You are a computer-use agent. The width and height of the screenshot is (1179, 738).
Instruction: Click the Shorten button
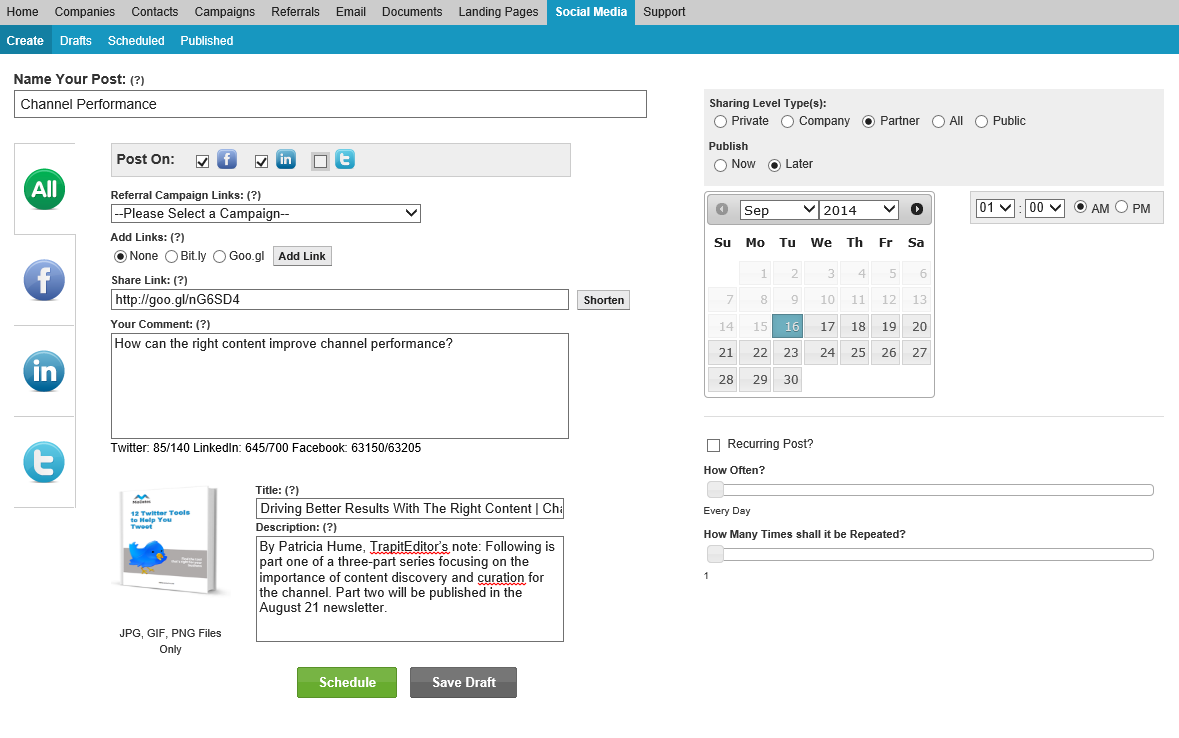point(604,300)
